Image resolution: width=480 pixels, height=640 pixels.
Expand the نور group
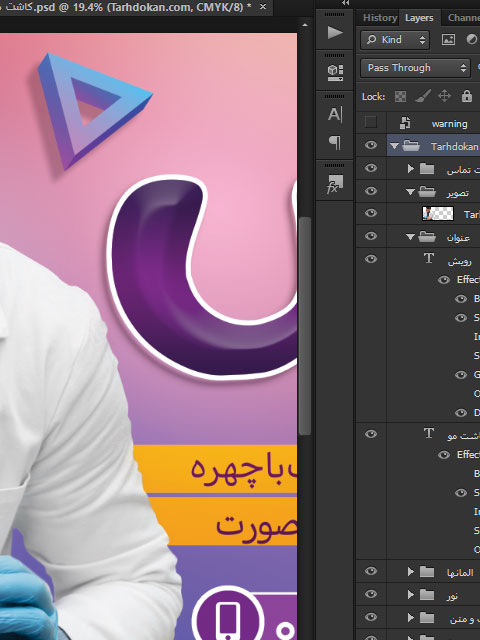[411, 595]
